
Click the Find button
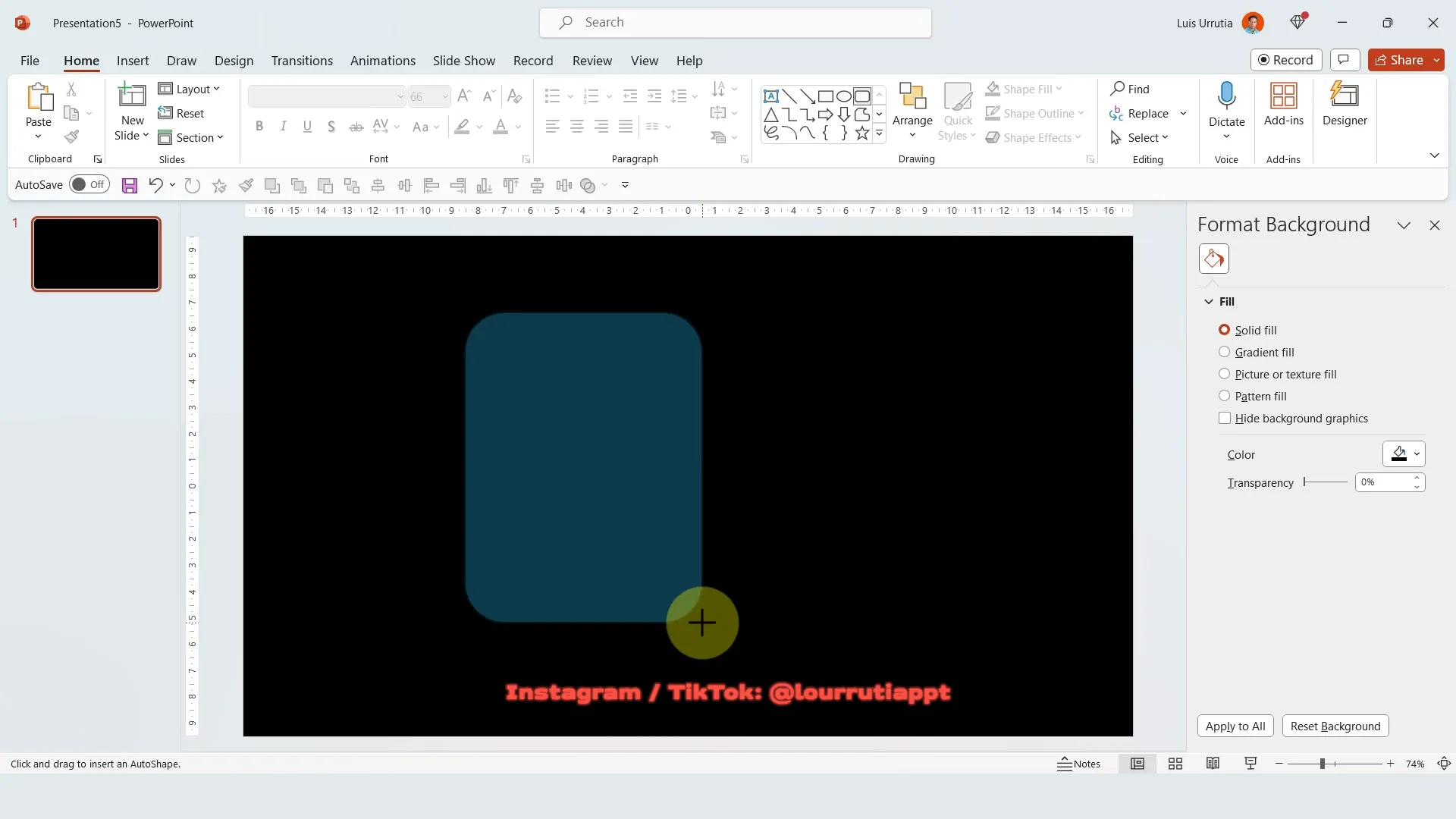(1130, 89)
